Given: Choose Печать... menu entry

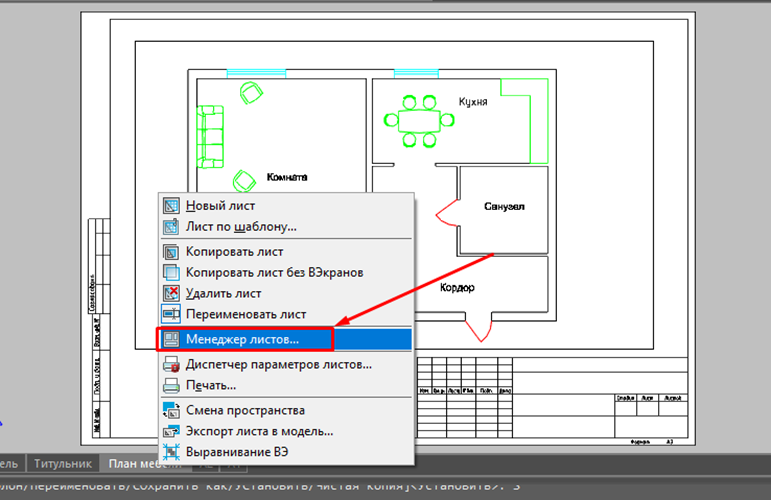Looking at the screenshot, I should pos(286,385).
